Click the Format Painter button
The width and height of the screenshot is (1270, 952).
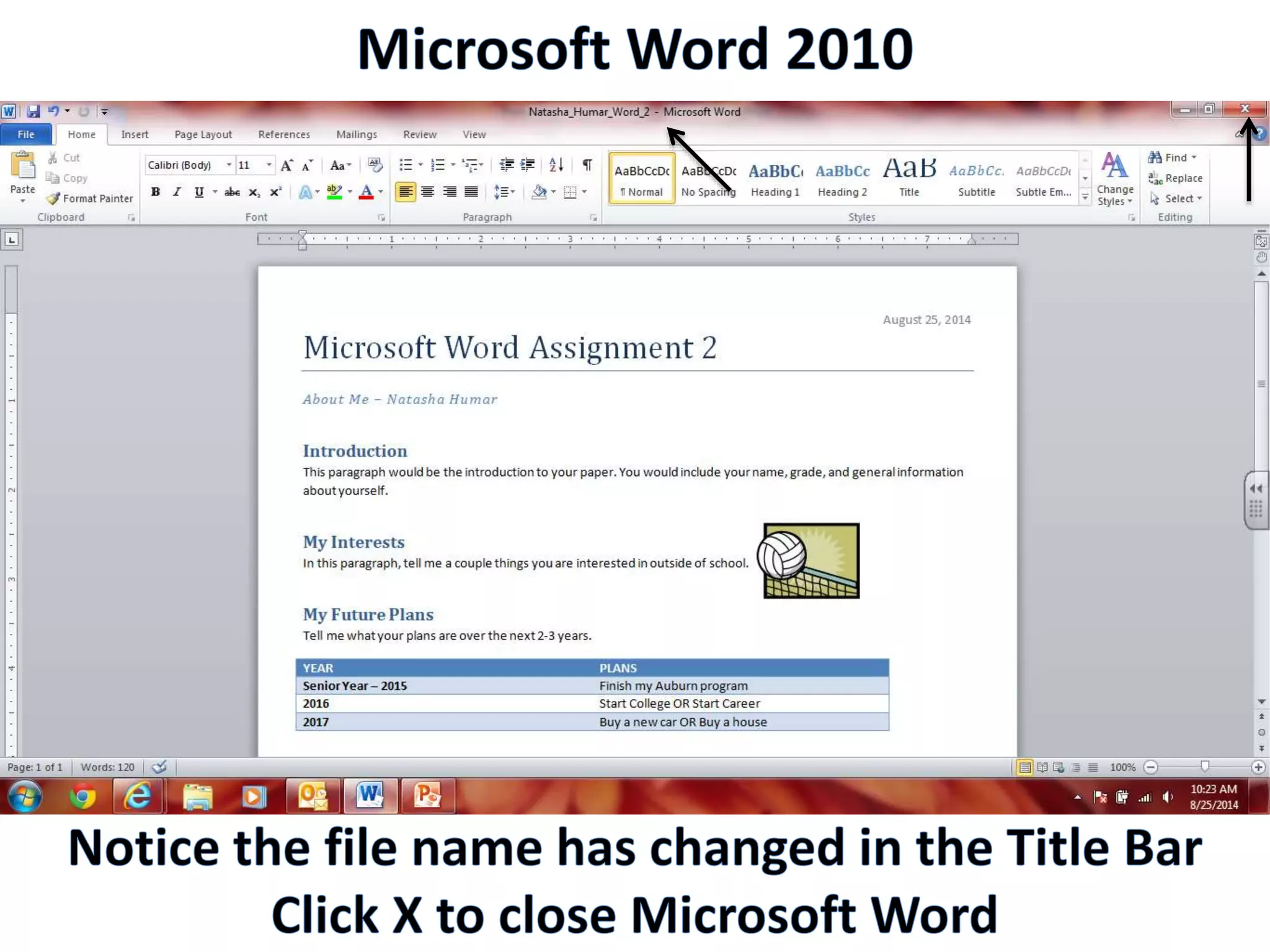coord(91,198)
